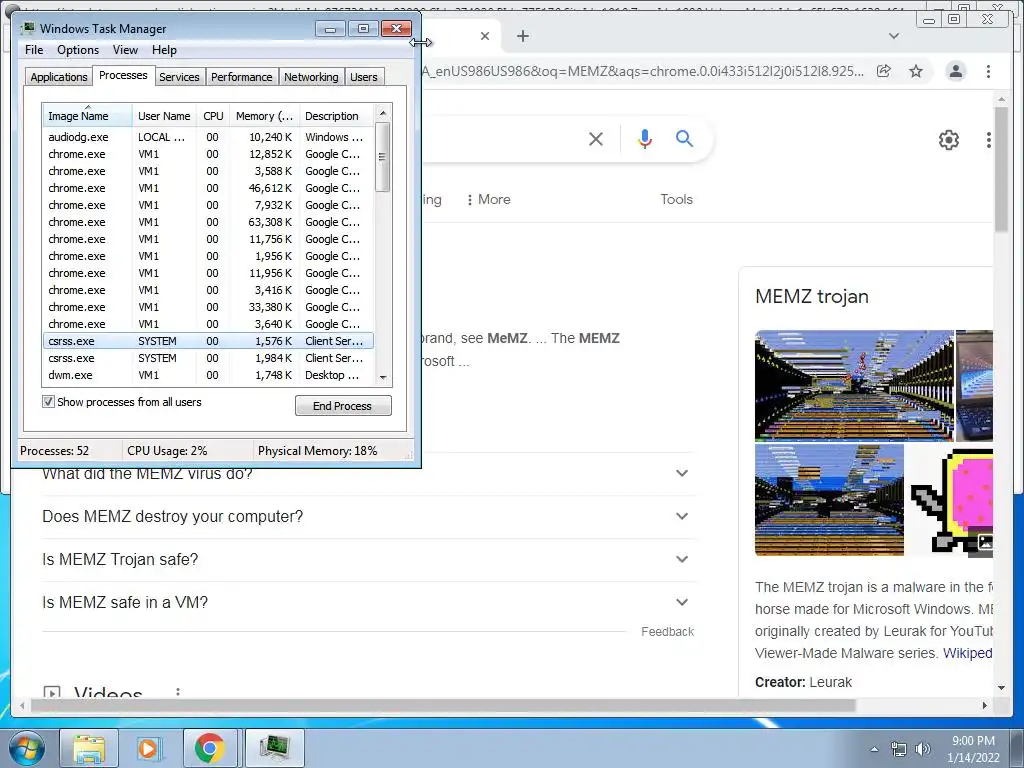This screenshot has width=1024, height=768.
Task: Sort processes by Description column header
Action: click(x=336, y=116)
